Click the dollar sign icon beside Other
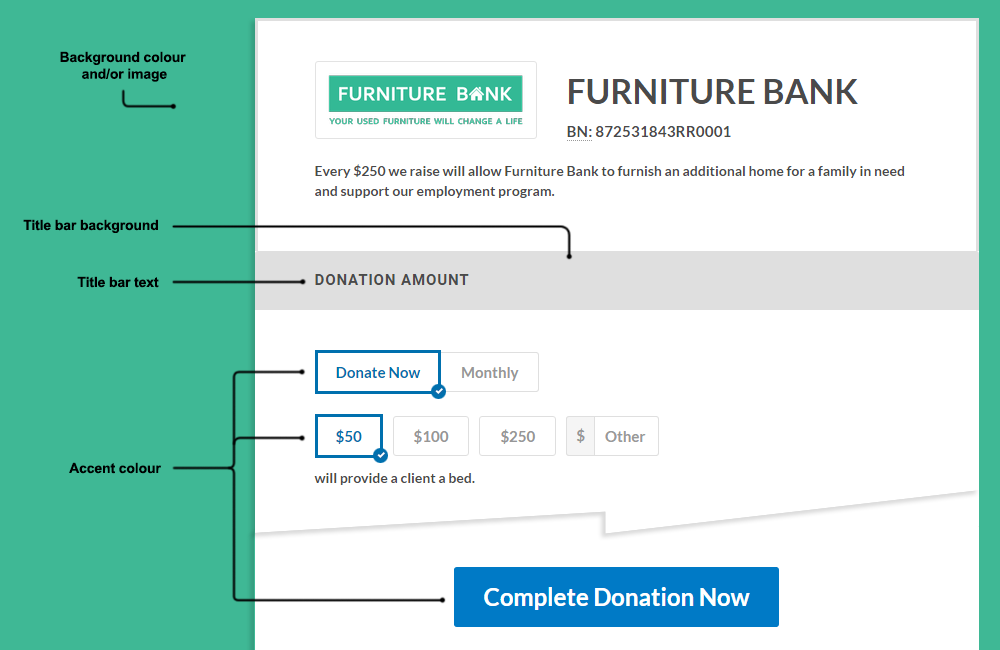Viewport: 1000px width, 650px height. [x=581, y=436]
